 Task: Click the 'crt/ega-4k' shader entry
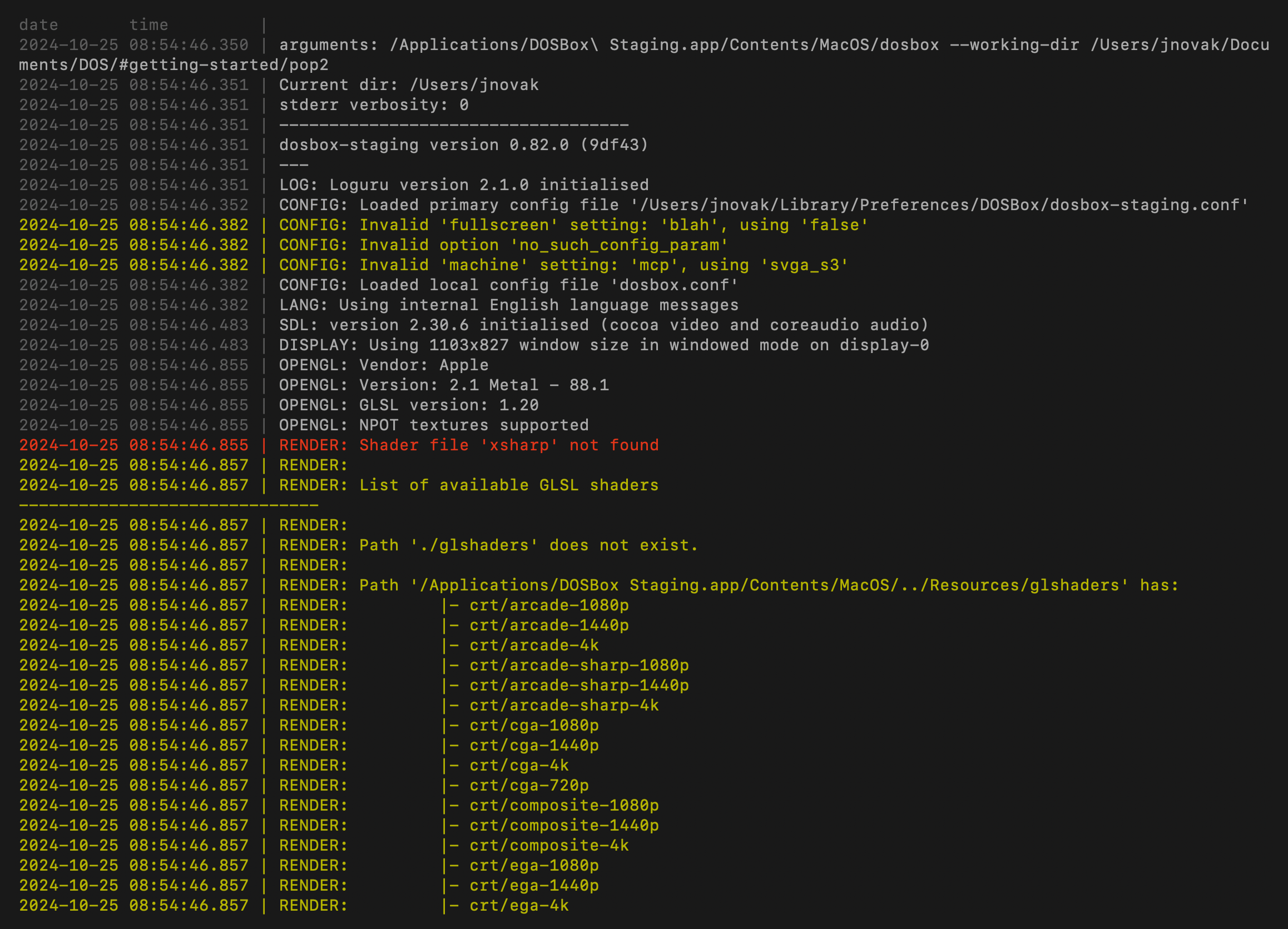(519, 906)
